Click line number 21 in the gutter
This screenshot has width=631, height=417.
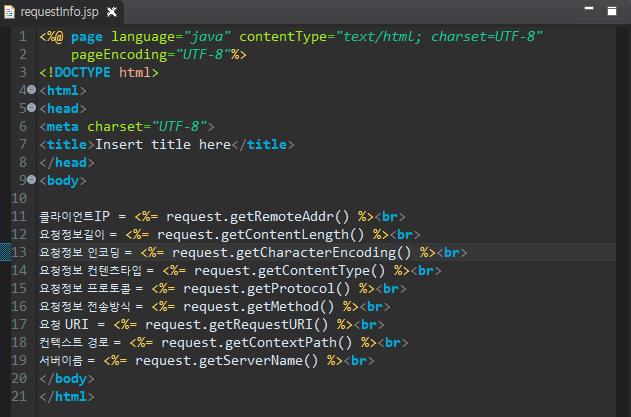19,396
